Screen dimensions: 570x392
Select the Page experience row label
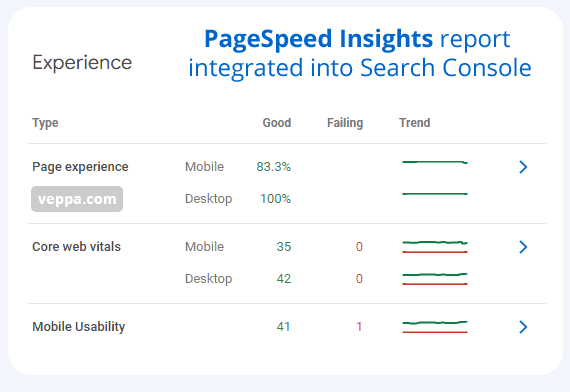click(x=80, y=167)
